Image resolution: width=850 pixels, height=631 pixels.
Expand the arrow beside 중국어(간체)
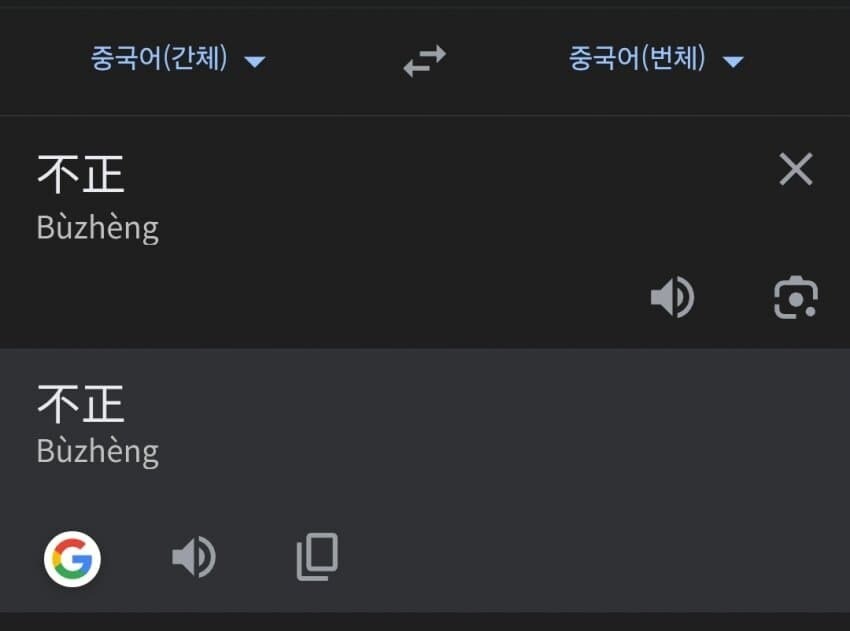coord(255,62)
